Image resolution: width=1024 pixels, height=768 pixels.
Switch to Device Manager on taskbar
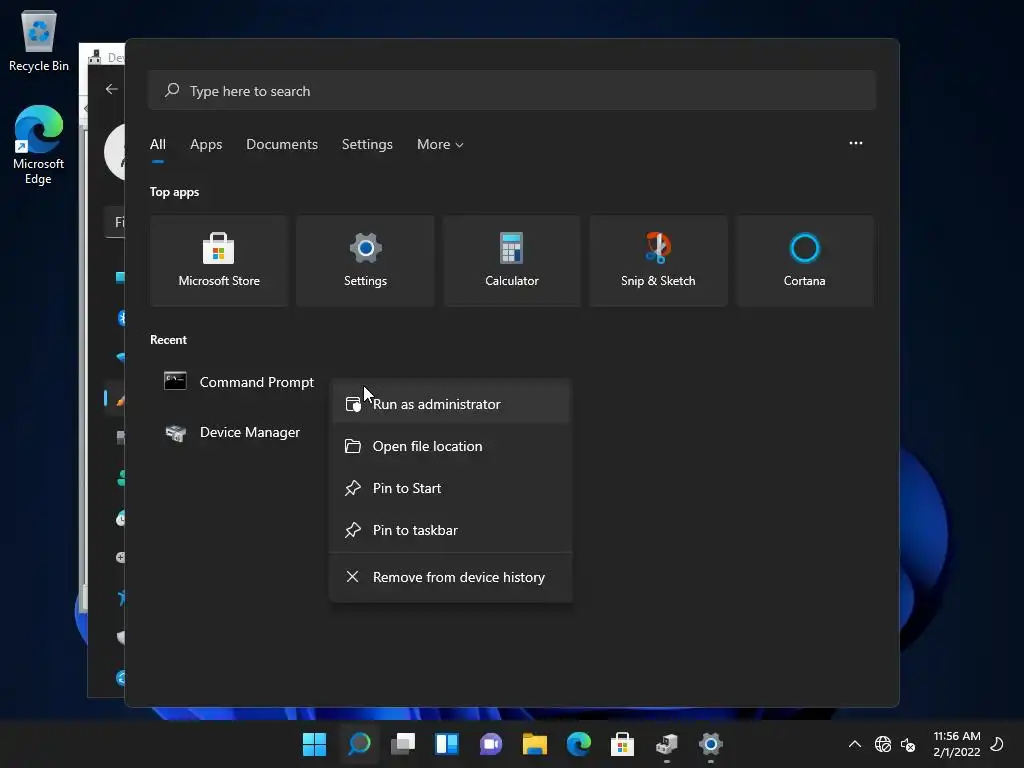point(667,744)
